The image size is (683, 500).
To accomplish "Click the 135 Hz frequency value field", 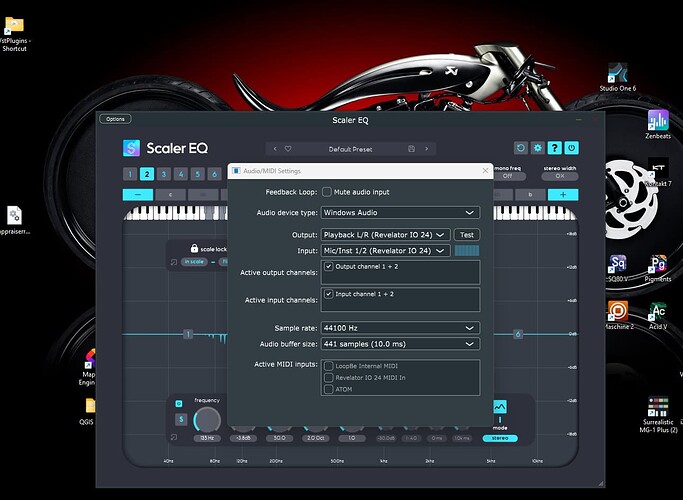I will coord(207,438).
